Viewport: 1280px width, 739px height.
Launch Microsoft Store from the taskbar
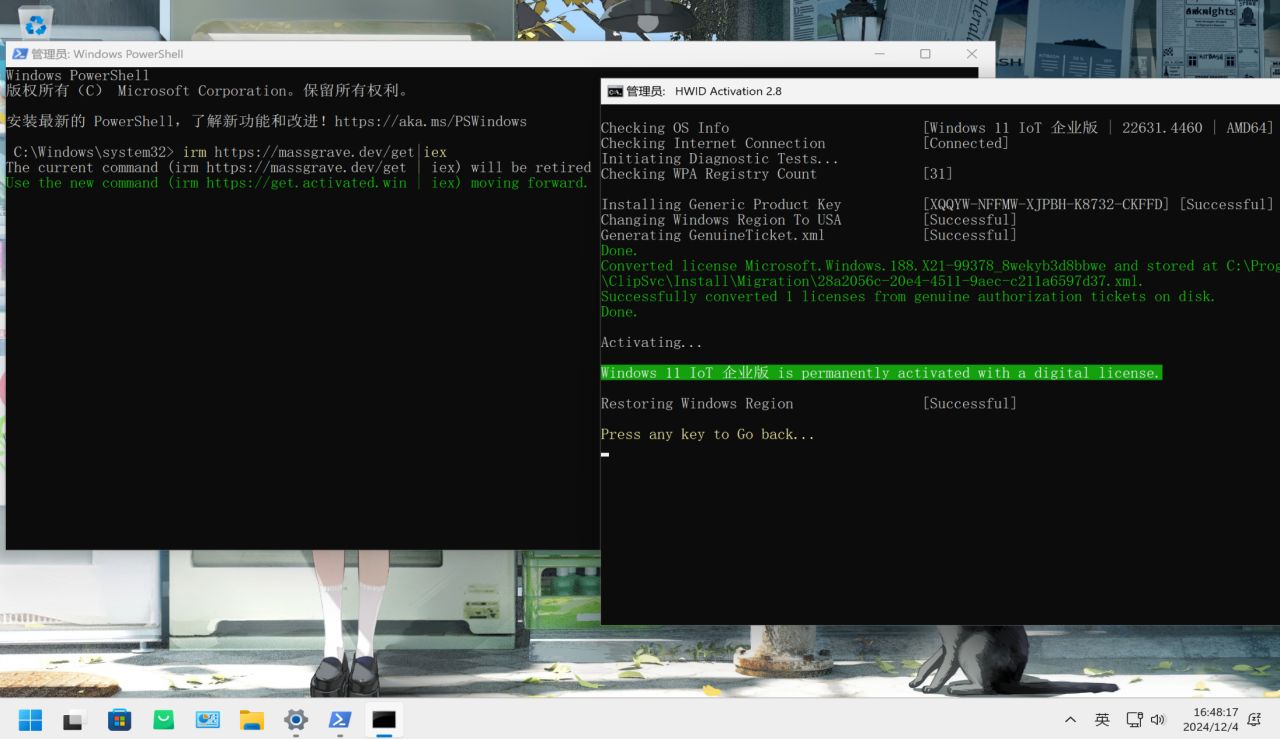point(119,719)
